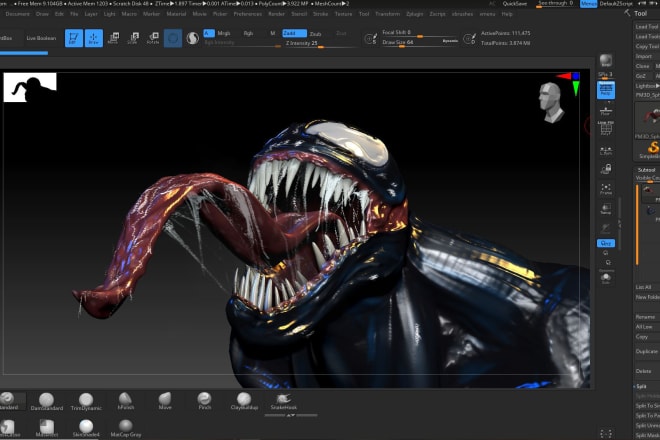Apply the MatCap Gray material
This screenshot has height=440, width=660.
click(x=125, y=429)
